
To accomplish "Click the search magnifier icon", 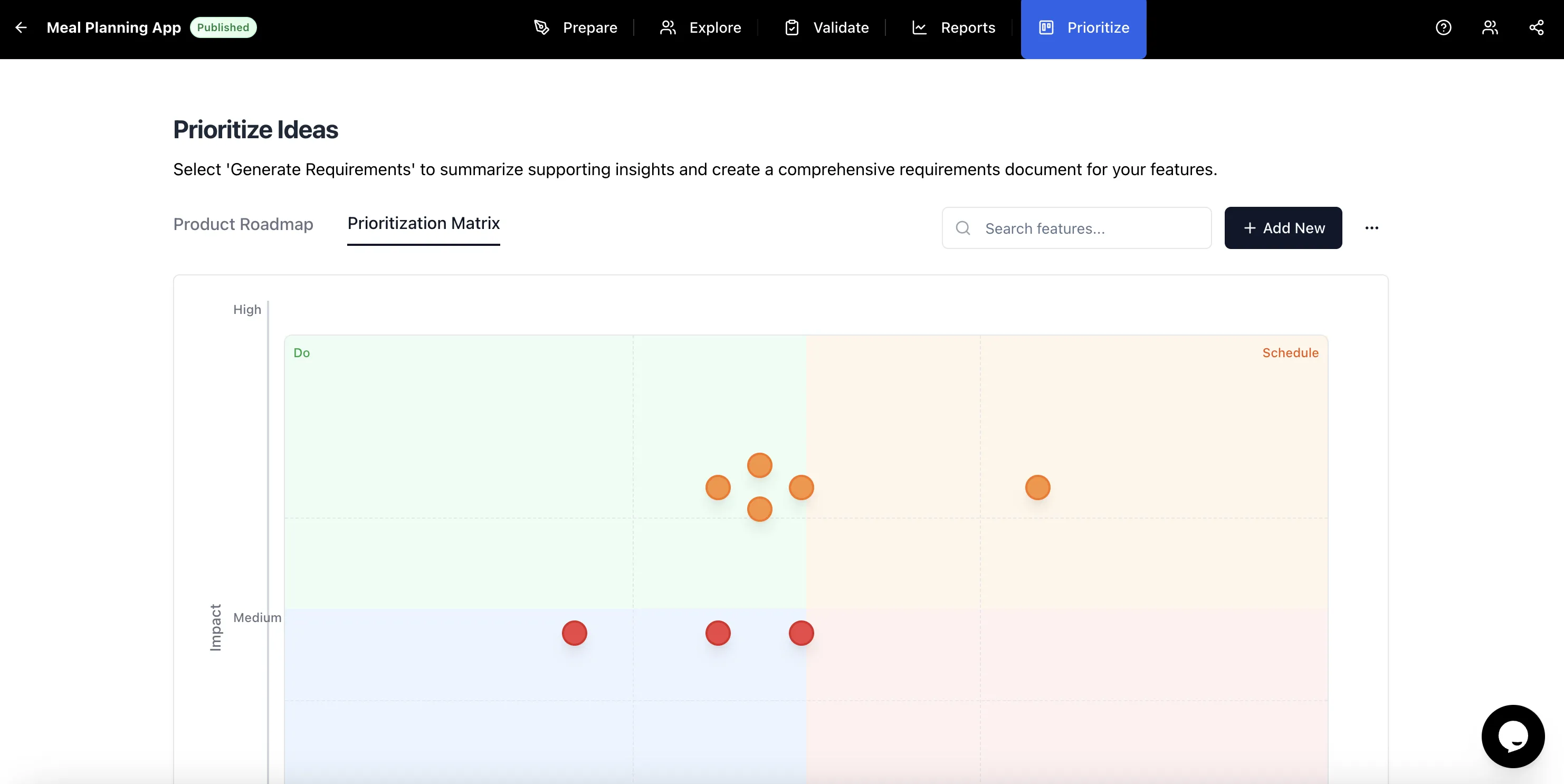I will [x=963, y=228].
